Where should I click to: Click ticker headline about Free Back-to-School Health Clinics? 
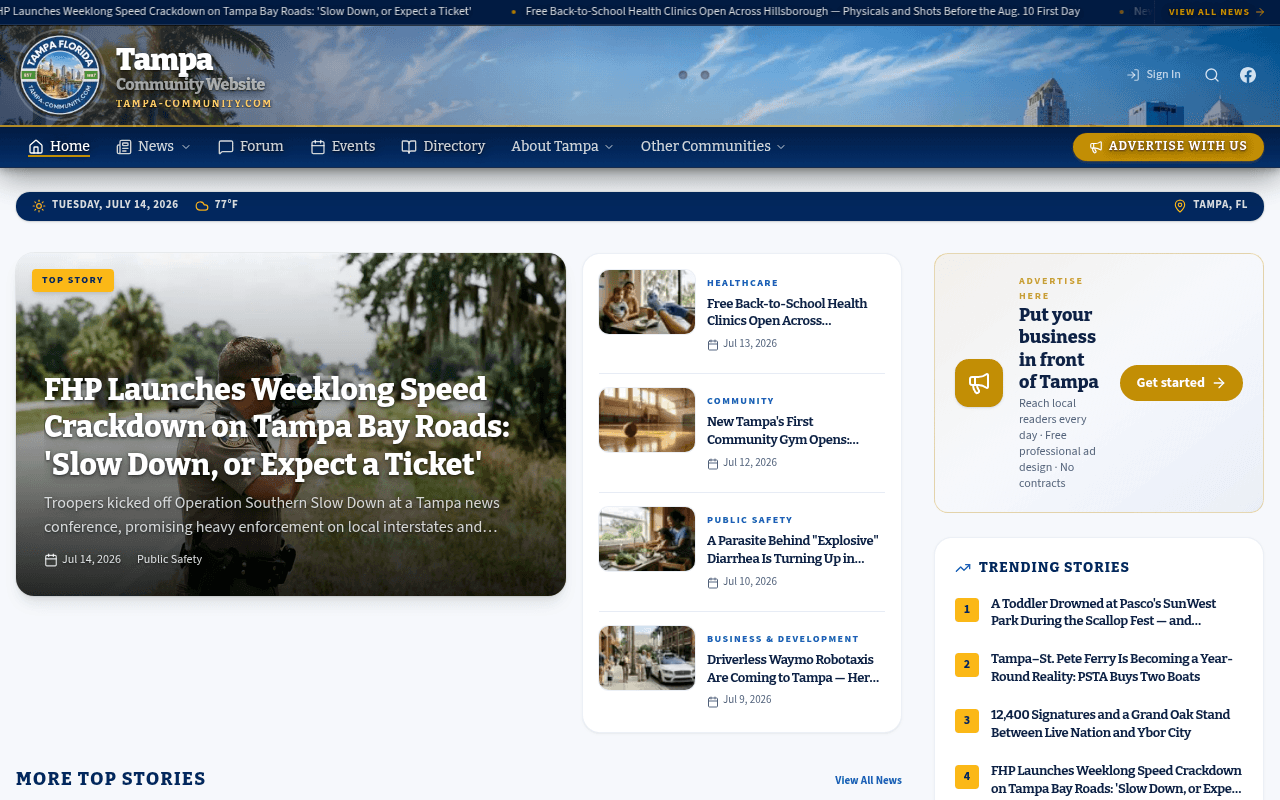click(x=802, y=12)
